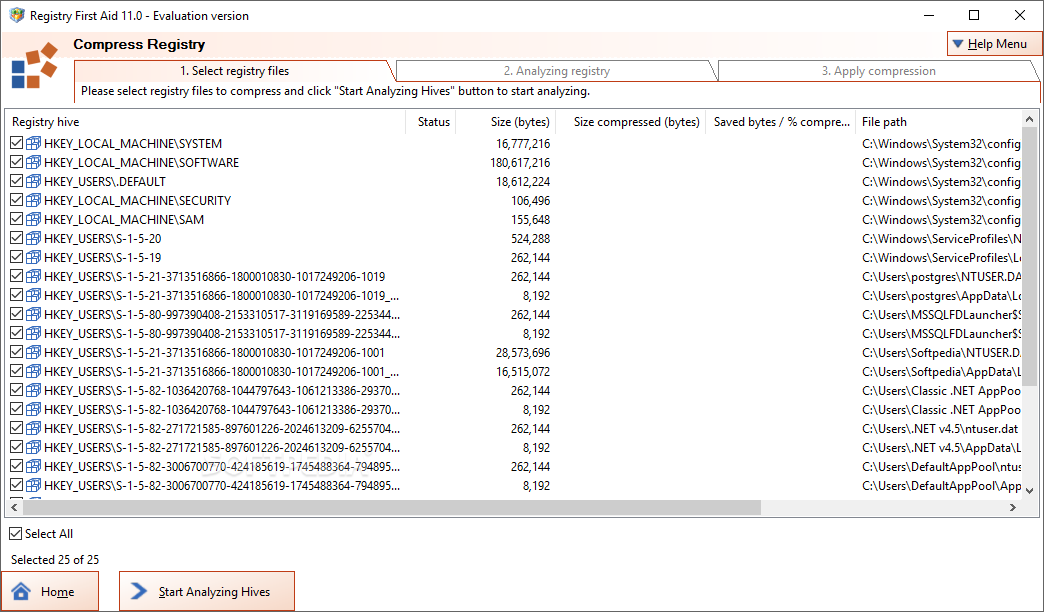The height and width of the screenshot is (612, 1044).
Task: Uncheck HKEY_LOCAL_MACHINE\SECURITY checkbox
Action: tap(17, 200)
